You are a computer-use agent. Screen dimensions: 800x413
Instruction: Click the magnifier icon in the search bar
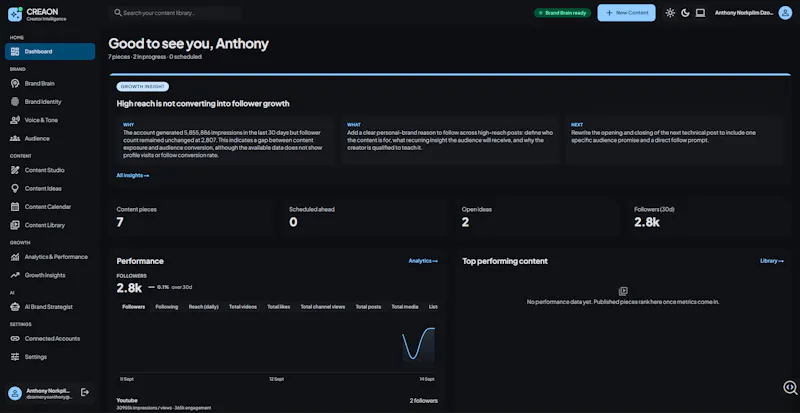pyautogui.click(x=118, y=13)
